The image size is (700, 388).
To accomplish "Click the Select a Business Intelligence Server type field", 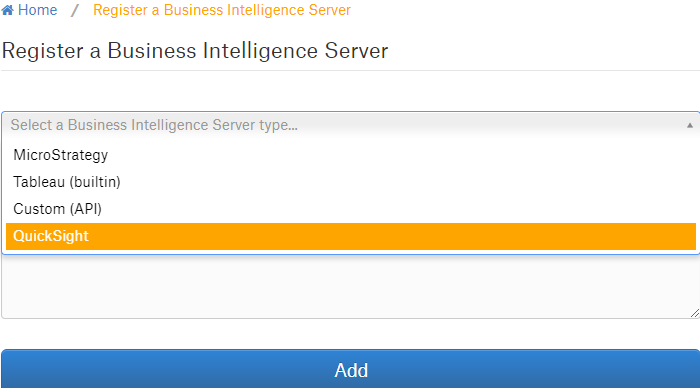I will point(350,125).
